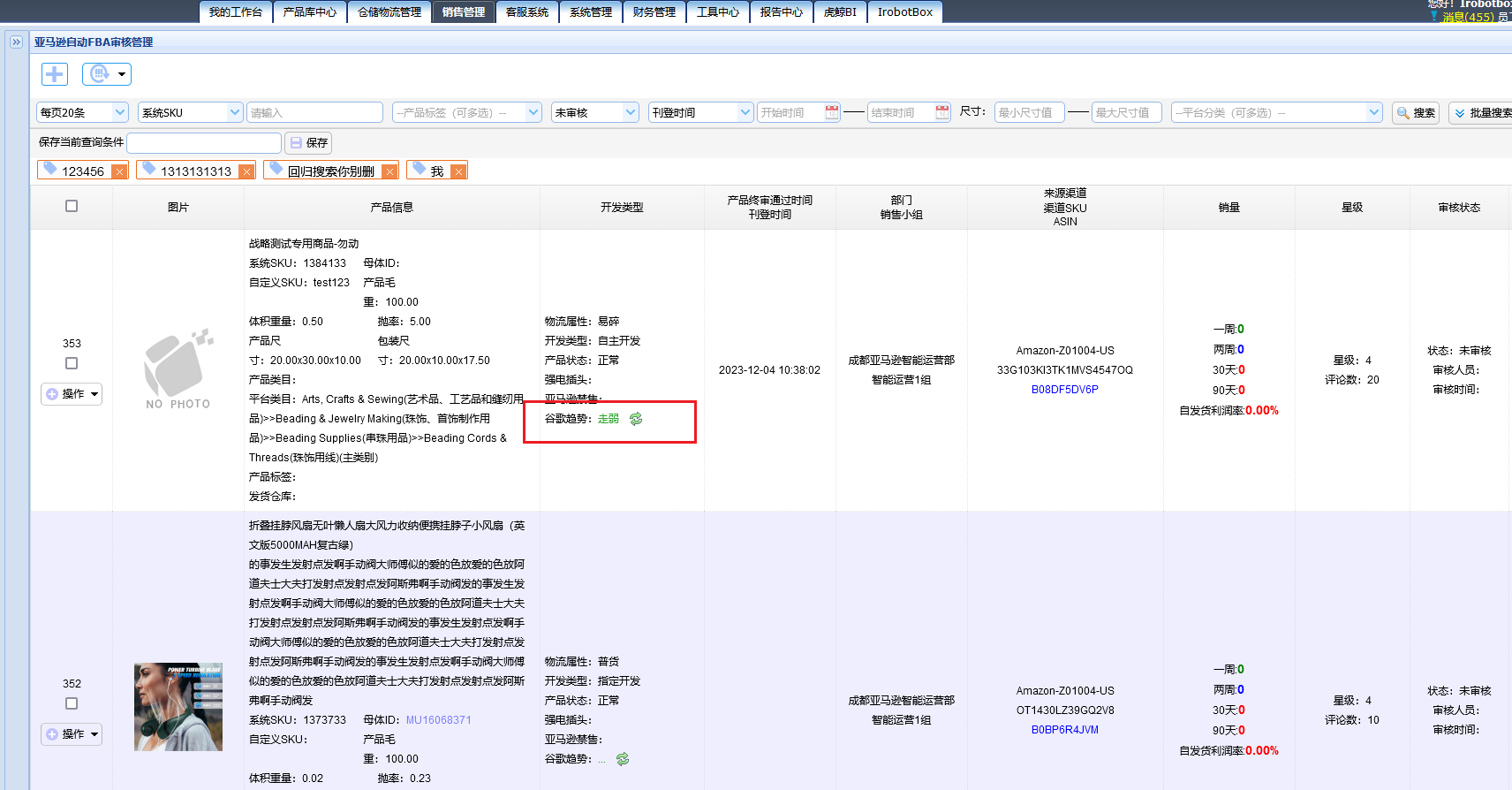This screenshot has height=790, width=1512.
Task: Click the fan product thumbnail in row 352
Action: point(178,707)
